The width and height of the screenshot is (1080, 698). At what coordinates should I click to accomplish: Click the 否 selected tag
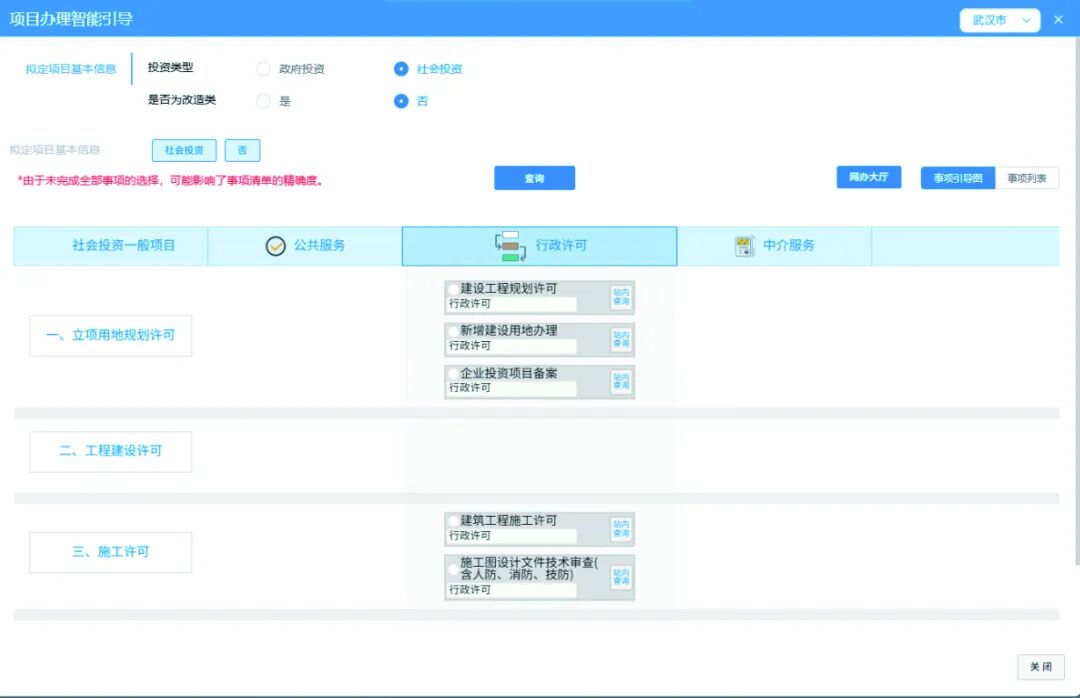coord(242,150)
